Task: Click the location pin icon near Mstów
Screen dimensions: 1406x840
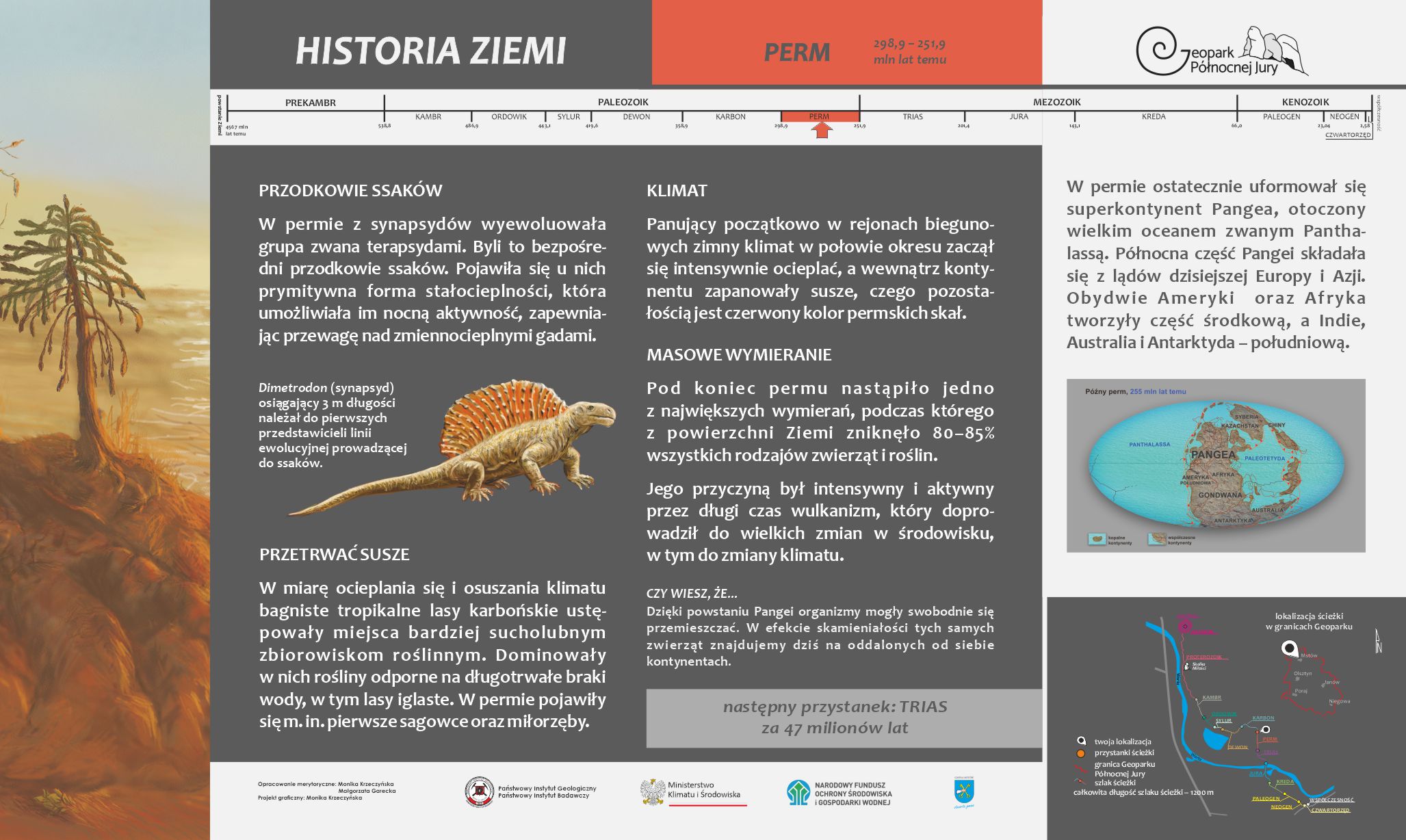Action: click(x=1290, y=648)
